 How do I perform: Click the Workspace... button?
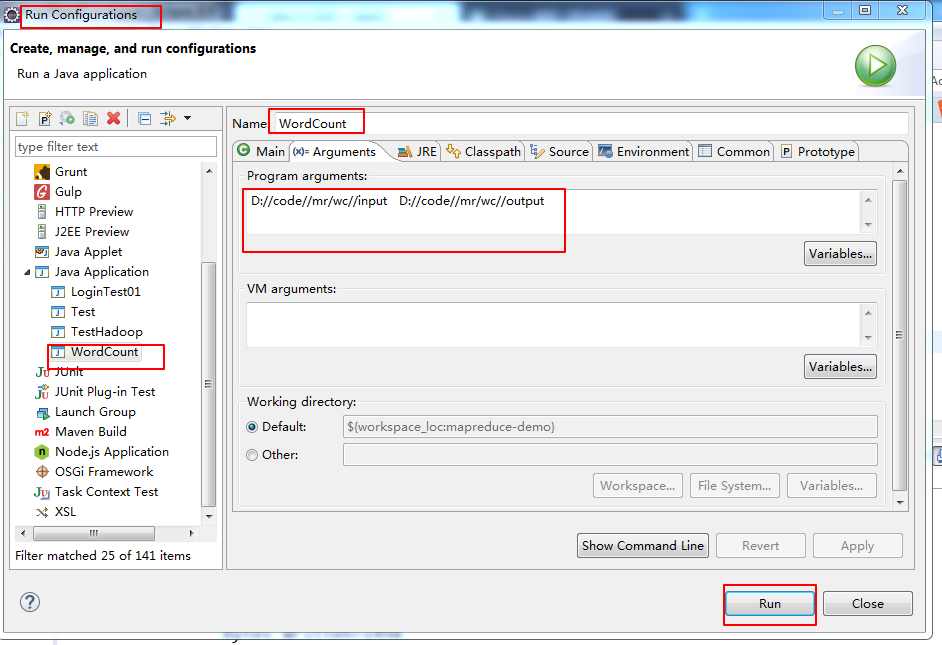click(x=637, y=485)
